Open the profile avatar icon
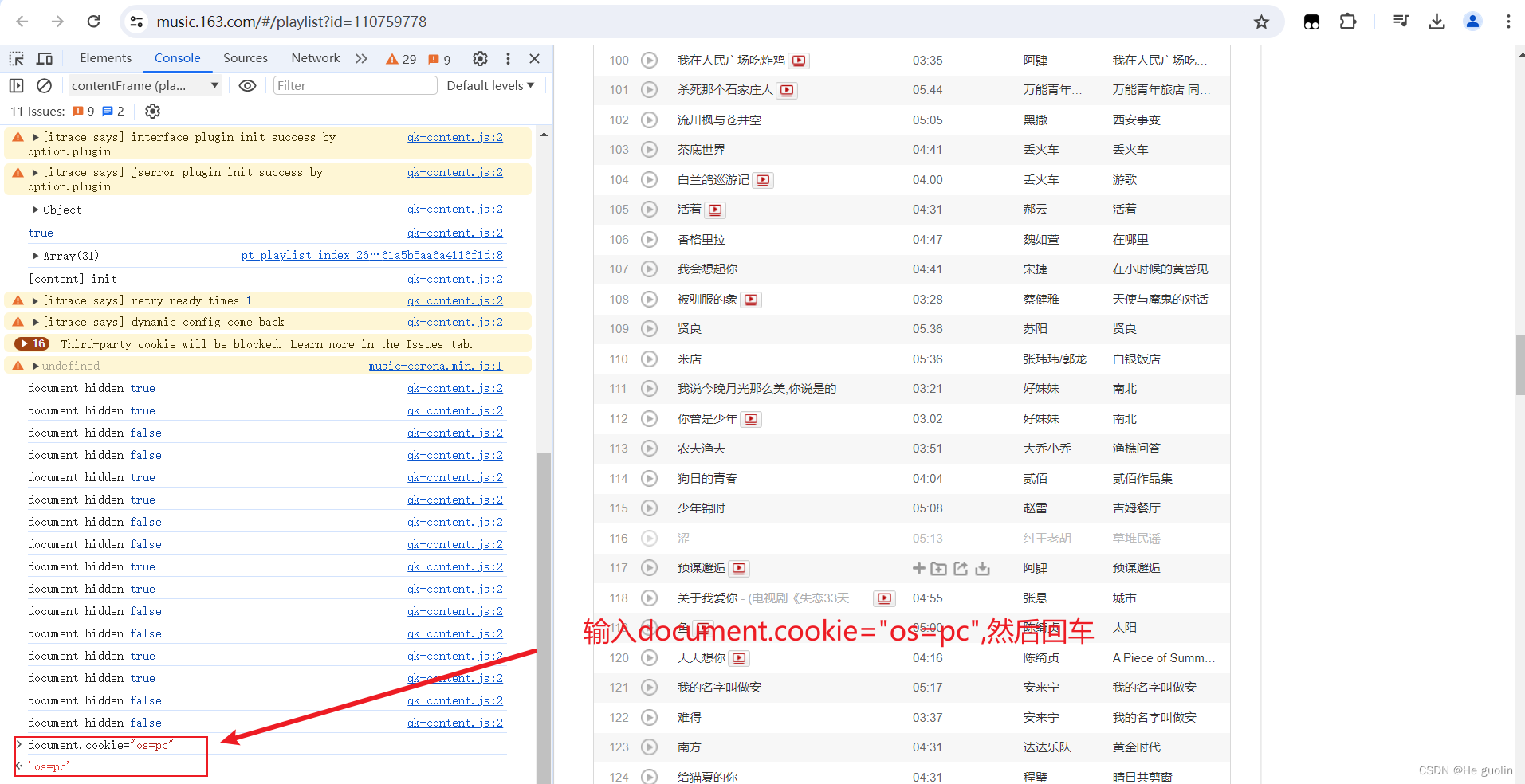Screen dimensions: 1525x784 pyautogui.click(x=1472, y=22)
